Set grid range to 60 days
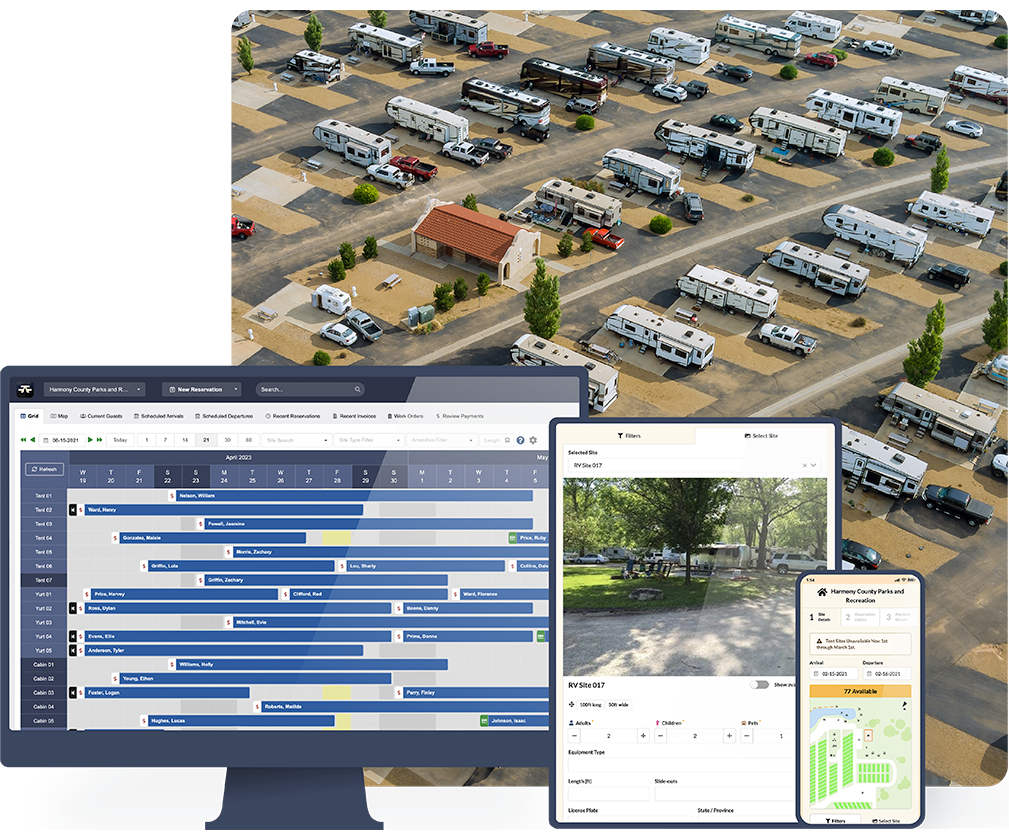This screenshot has height=839, width=1009. click(248, 440)
